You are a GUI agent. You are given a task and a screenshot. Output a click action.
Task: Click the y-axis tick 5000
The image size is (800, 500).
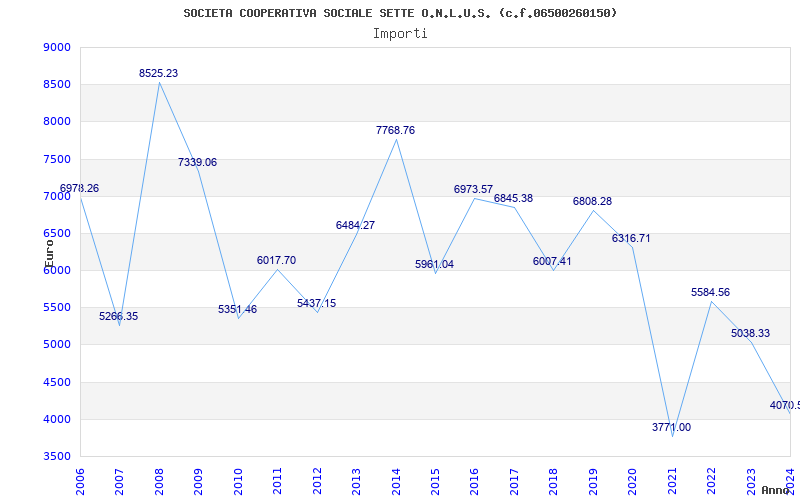[x=56, y=344]
